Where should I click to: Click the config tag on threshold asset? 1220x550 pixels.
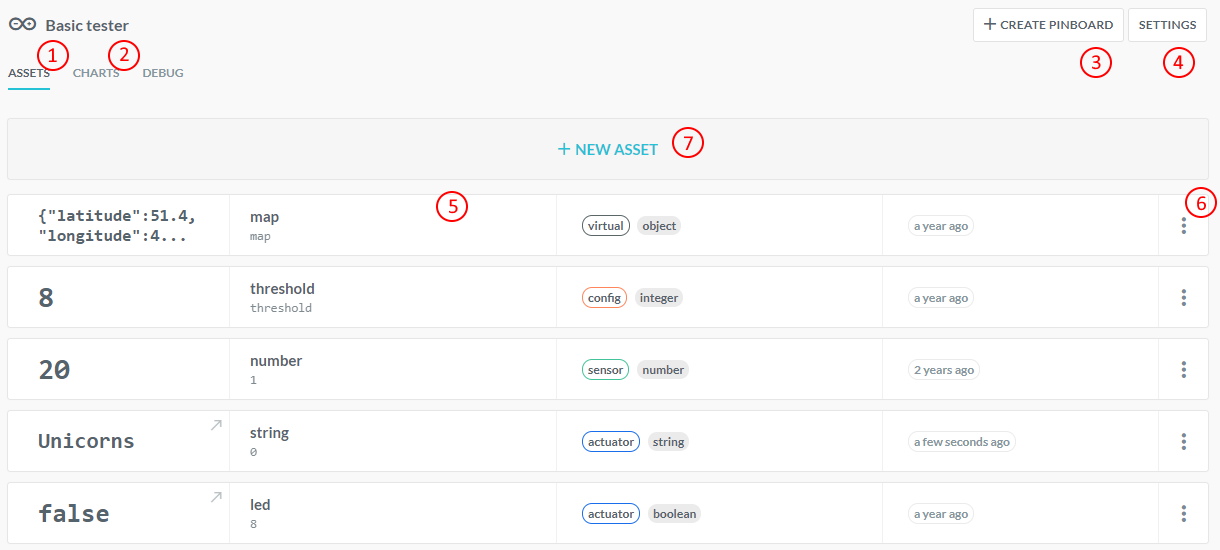pyautogui.click(x=604, y=298)
